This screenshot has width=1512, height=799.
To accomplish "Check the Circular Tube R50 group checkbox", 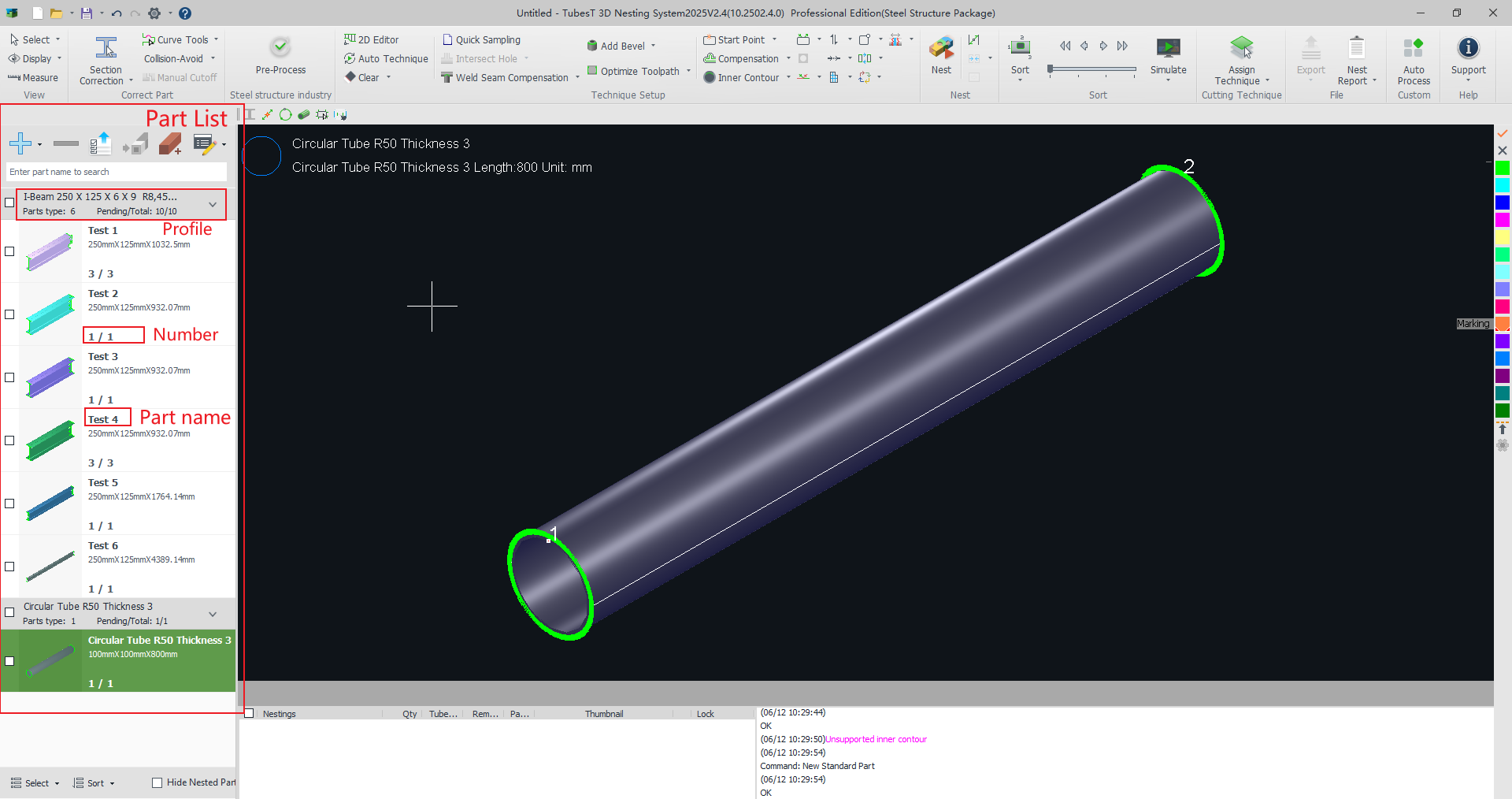I will coord(9,612).
